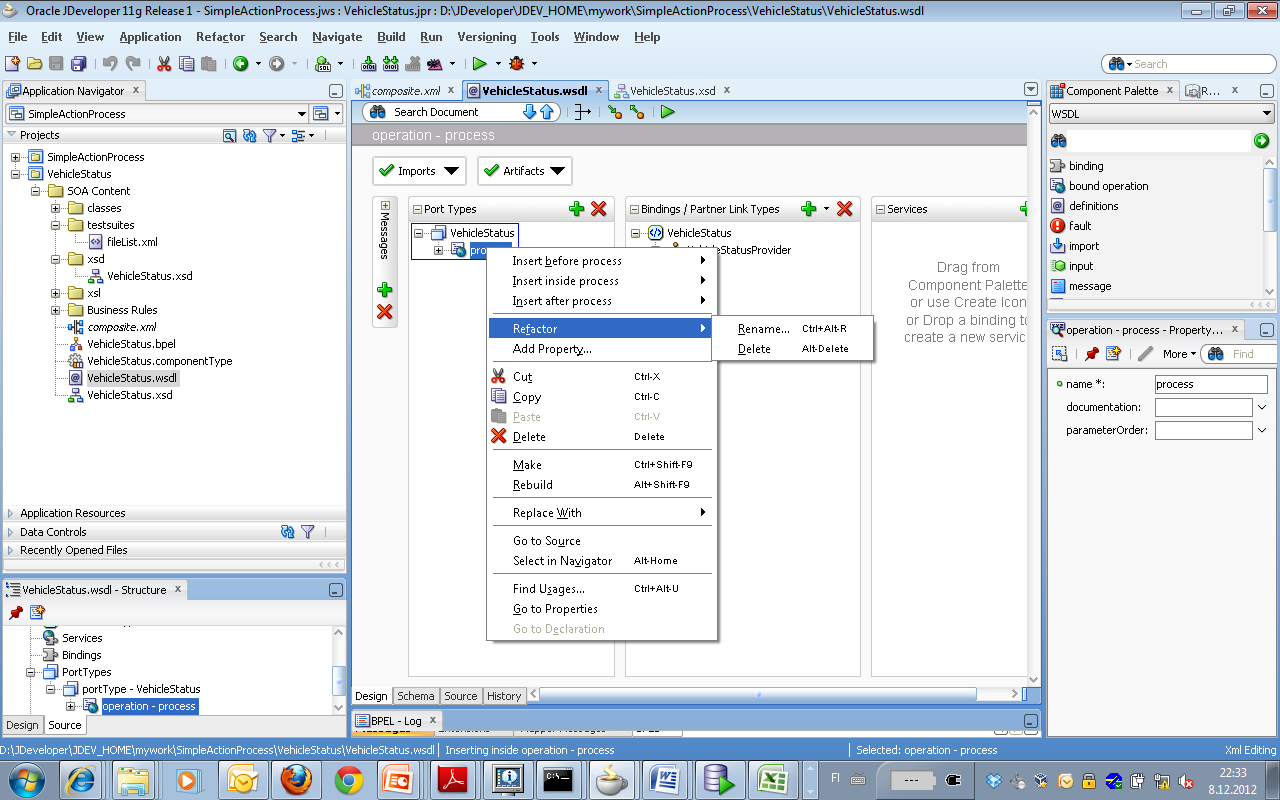Click the Search Document down arrow
The width and height of the screenshot is (1280, 800).
coord(530,112)
